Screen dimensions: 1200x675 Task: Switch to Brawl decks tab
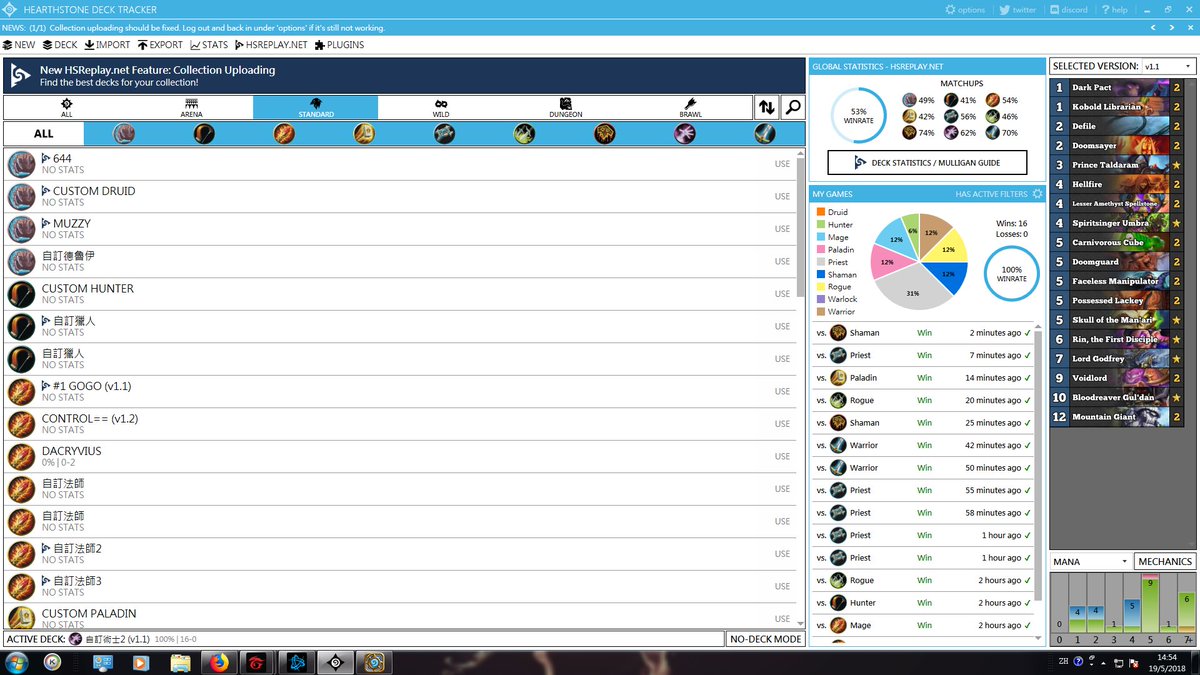(690, 107)
